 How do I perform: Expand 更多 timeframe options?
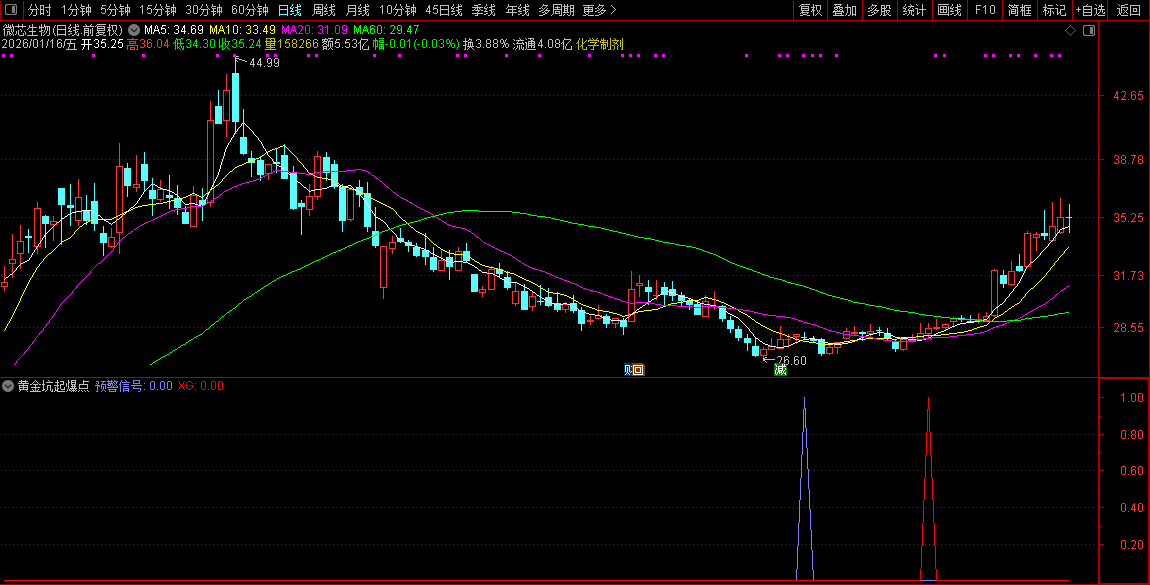(x=598, y=10)
